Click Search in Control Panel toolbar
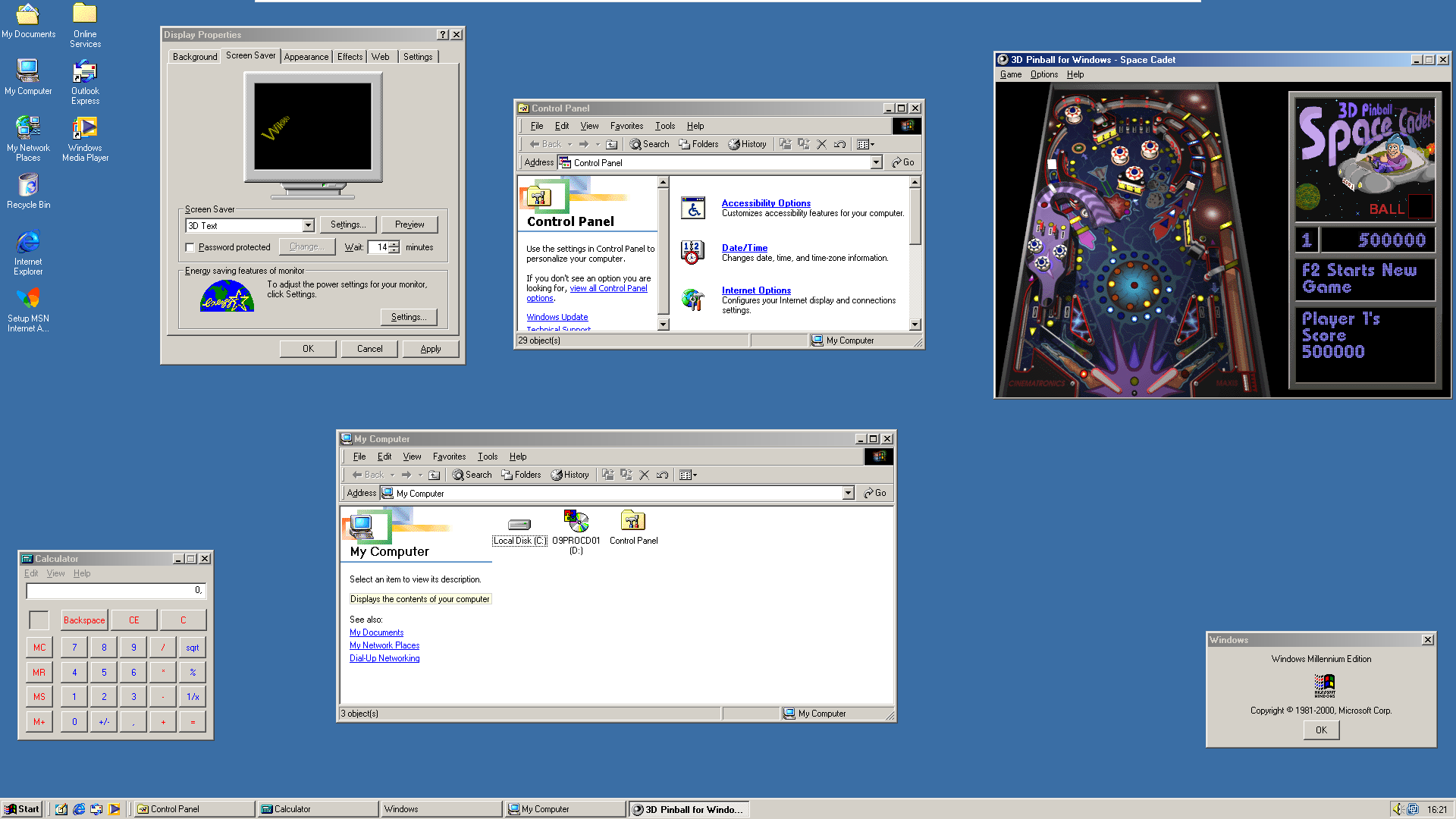The height and width of the screenshot is (819, 1456). point(649,144)
